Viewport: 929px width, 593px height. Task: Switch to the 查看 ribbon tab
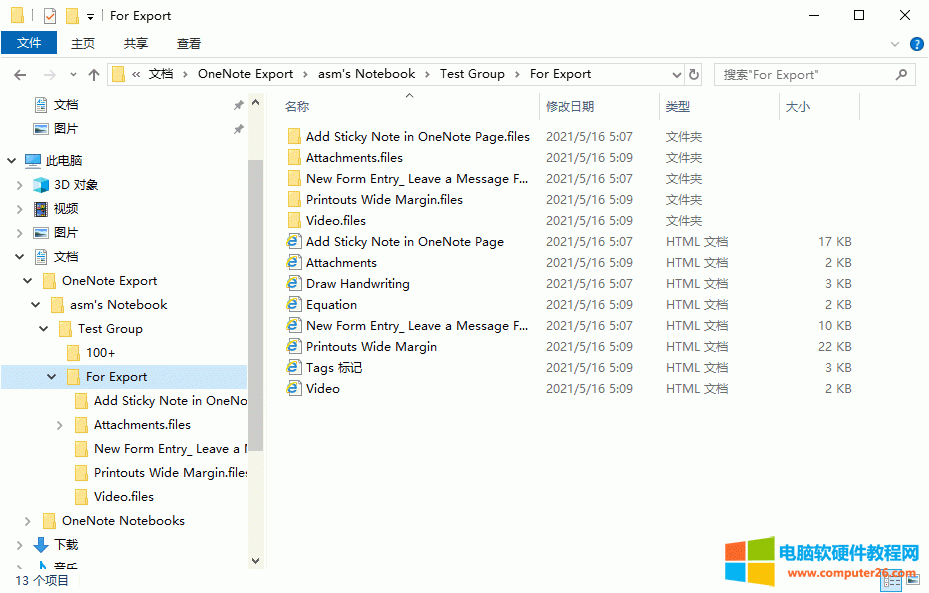pos(190,43)
